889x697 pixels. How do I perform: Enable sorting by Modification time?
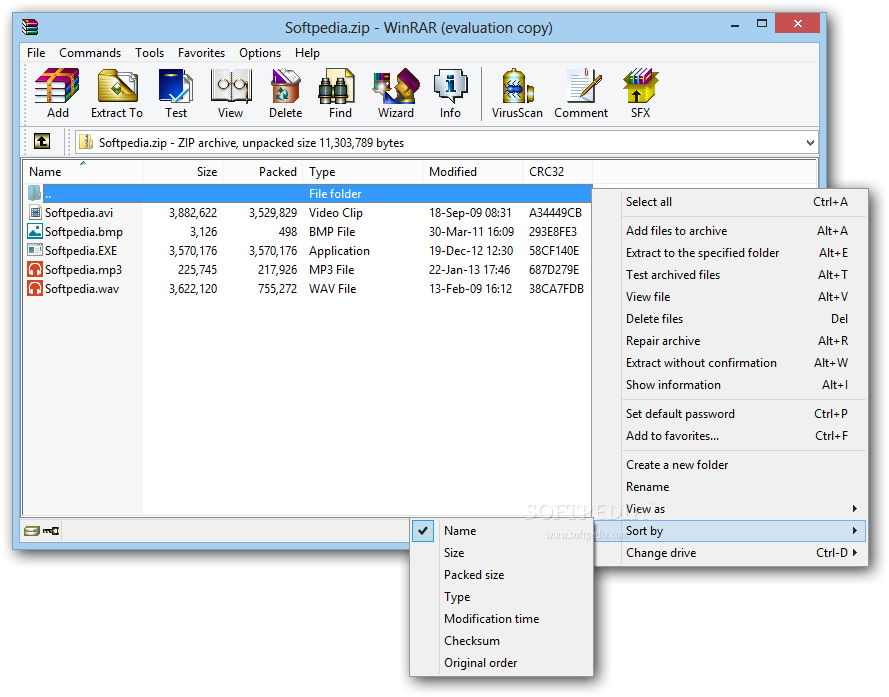(x=491, y=618)
